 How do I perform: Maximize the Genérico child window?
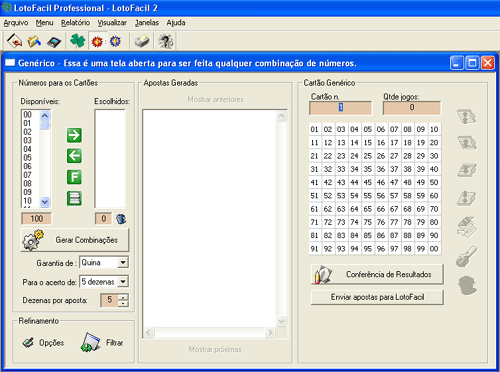(x=472, y=63)
